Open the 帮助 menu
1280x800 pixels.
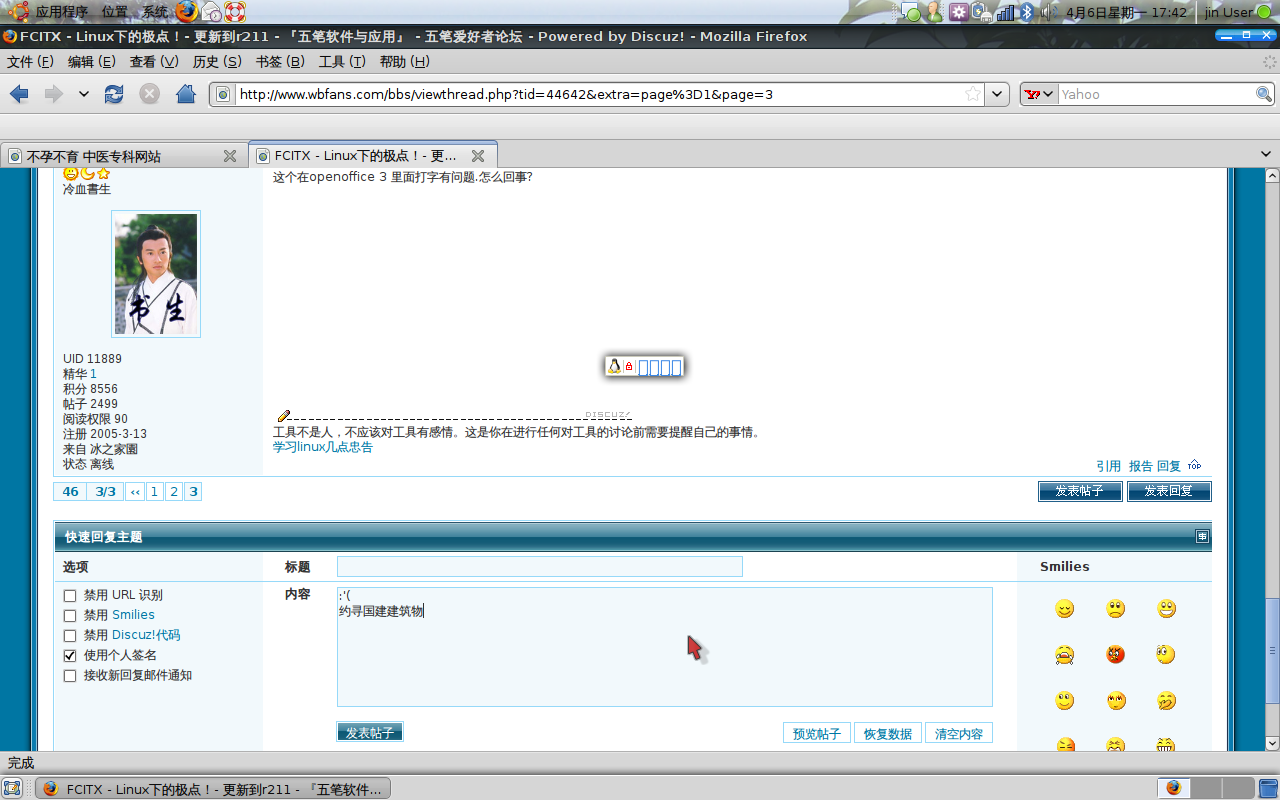coord(404,62)
